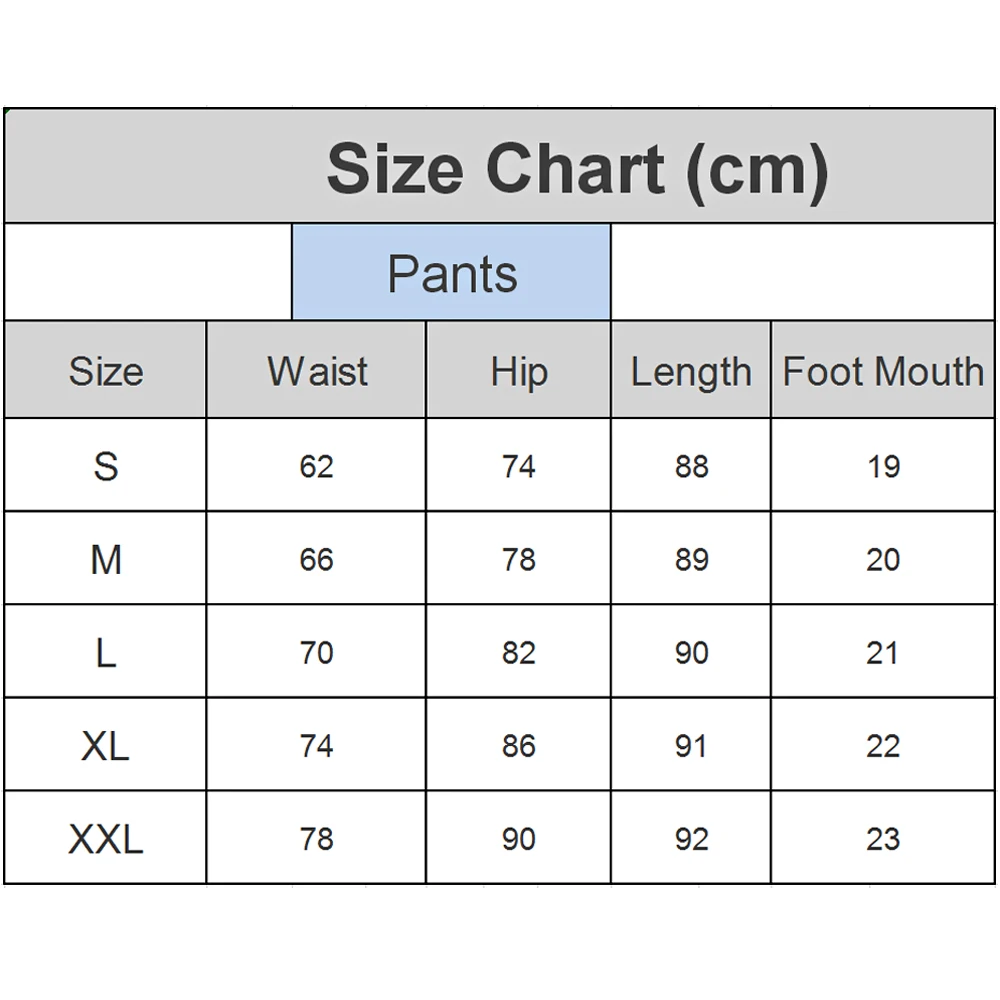The width and height of the screenshot is (1000, 1000).
Task: Click waist value 62 for size S
Action: [x=317, y=466]
